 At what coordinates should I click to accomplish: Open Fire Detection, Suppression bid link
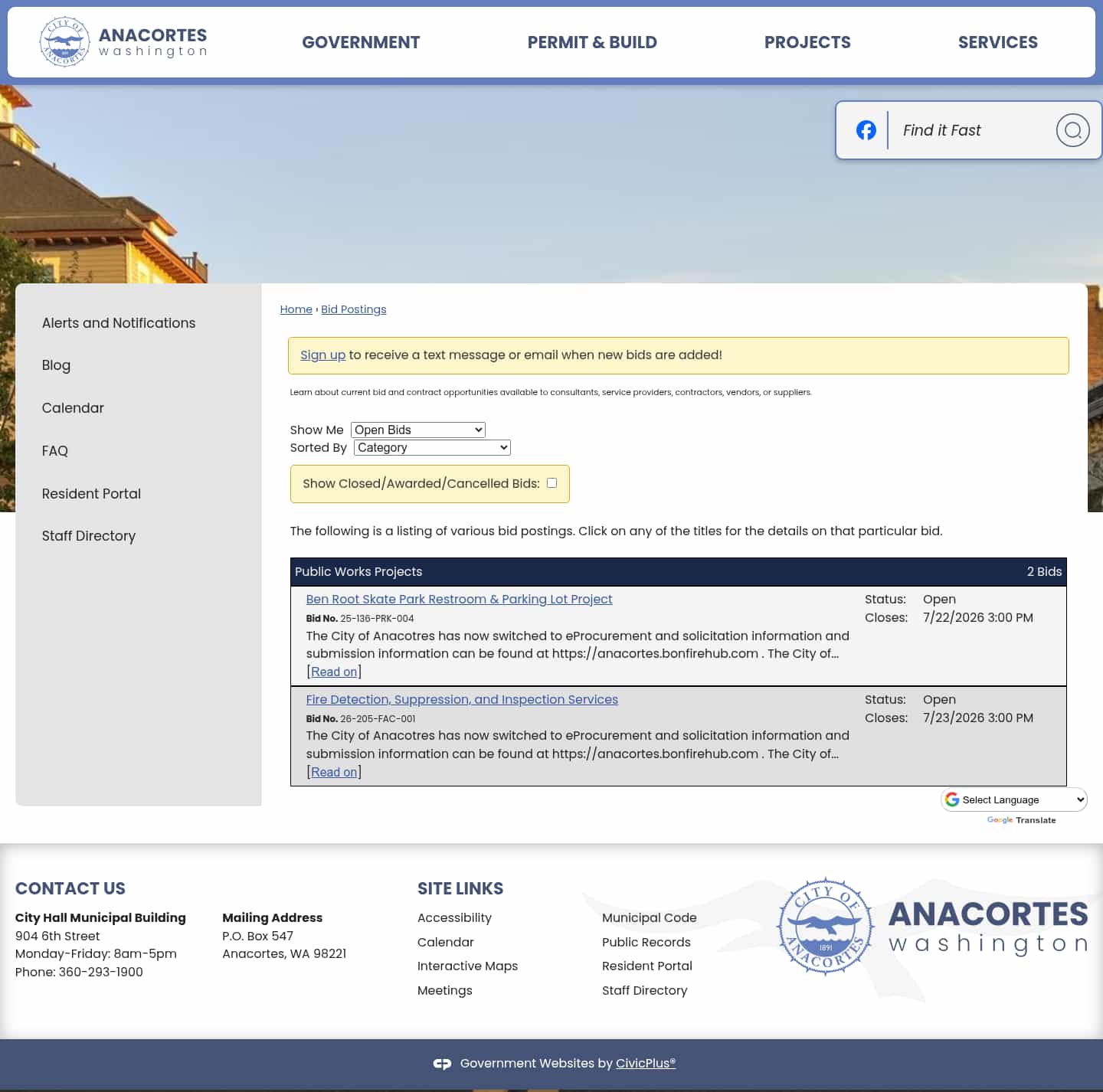coord(462,699)
